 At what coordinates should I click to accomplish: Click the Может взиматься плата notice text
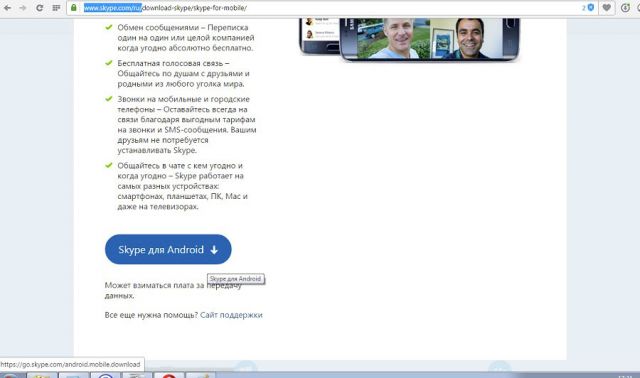click(173, 290)
